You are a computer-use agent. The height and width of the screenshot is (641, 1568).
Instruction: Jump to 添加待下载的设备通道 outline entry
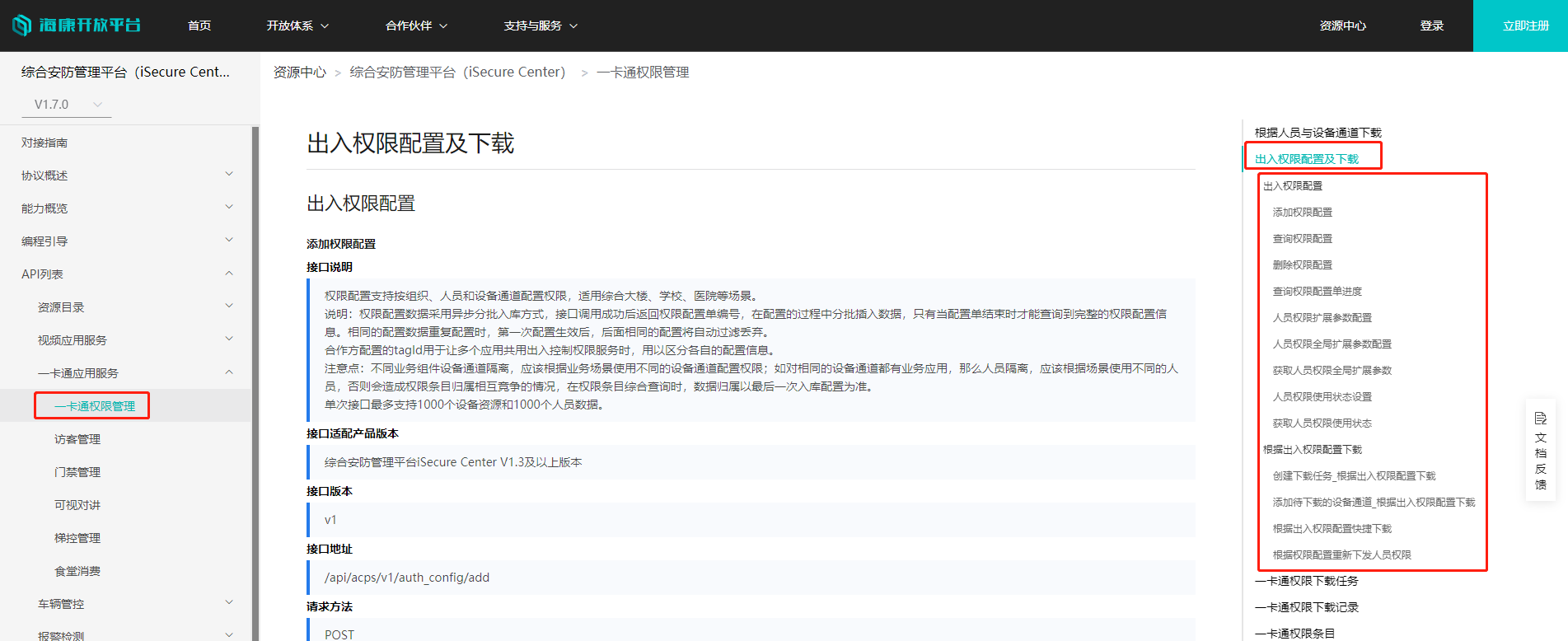pos(1374,503)
